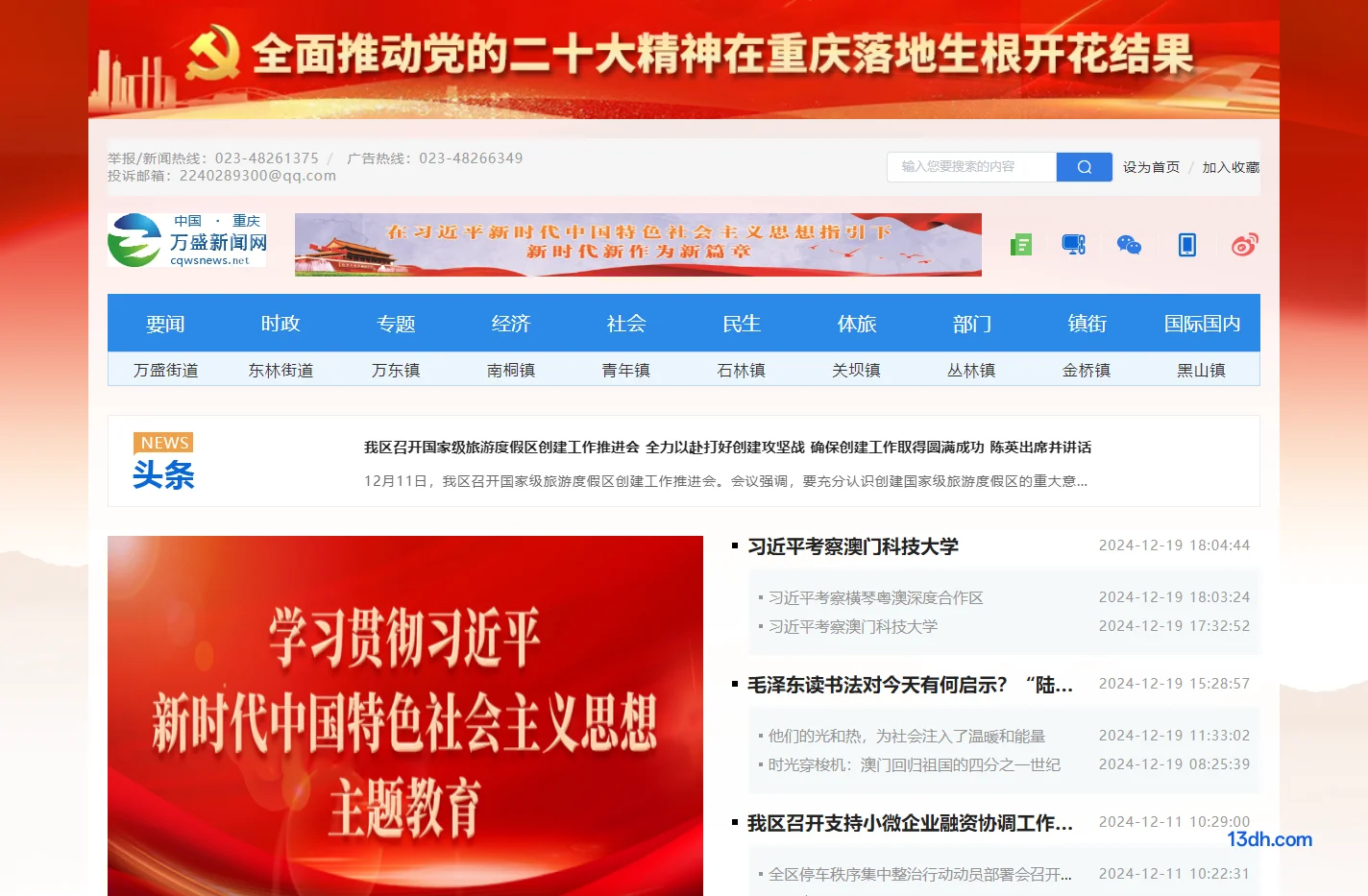1368x896 pixels.
Task: Open the WeChat icon
Action: pyautogui.click(x=1130, y=245)
